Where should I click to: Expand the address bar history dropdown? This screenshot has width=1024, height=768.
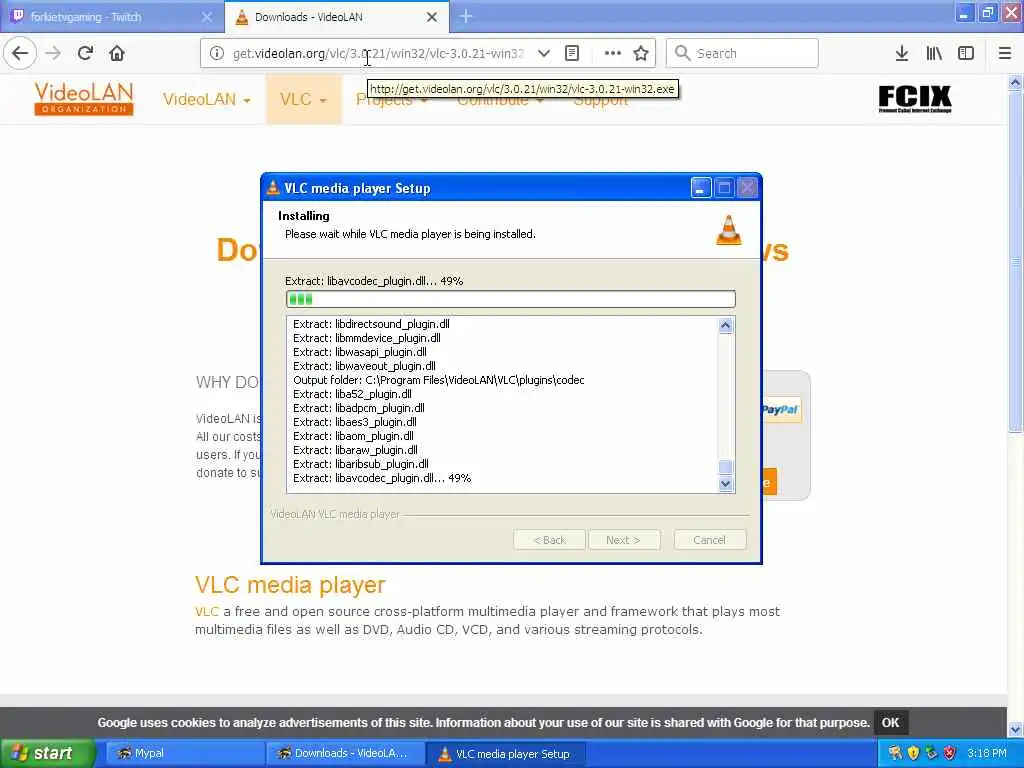click(543, 53)
